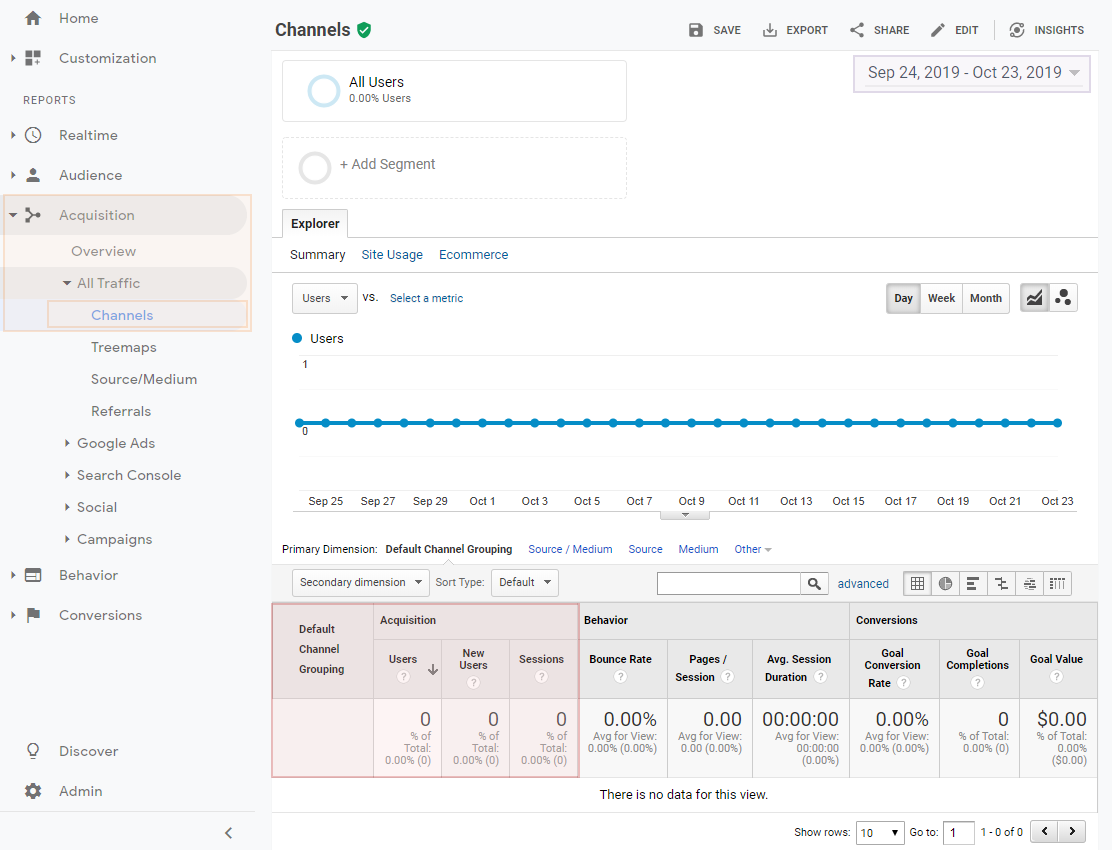Screen dimensions: 1112x850
Task: Select Performance bar view icon
Action: (973, 583)
